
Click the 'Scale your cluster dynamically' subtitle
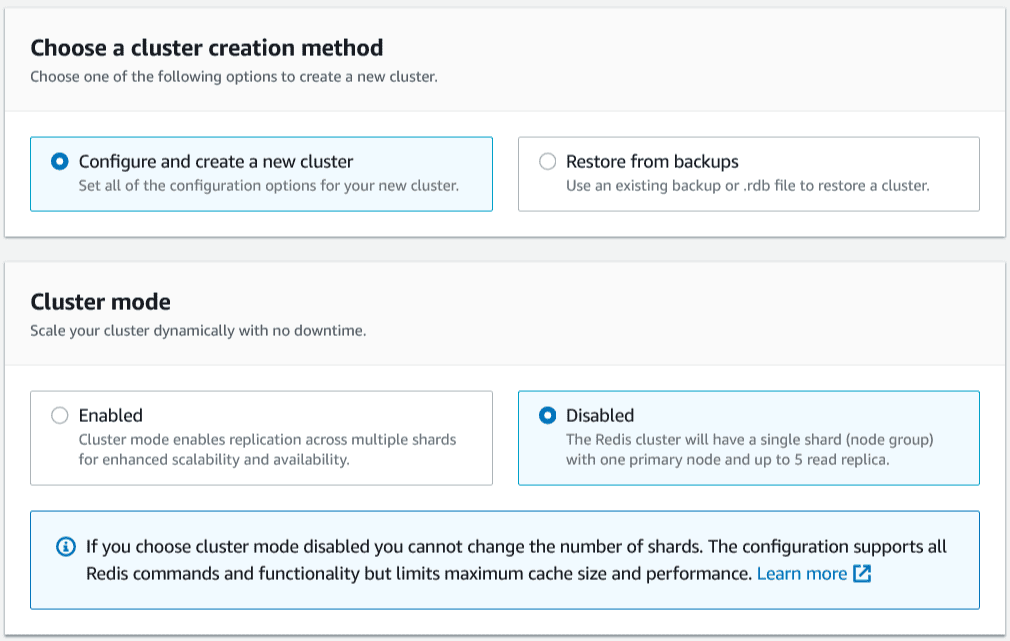[x=198, y=330]
